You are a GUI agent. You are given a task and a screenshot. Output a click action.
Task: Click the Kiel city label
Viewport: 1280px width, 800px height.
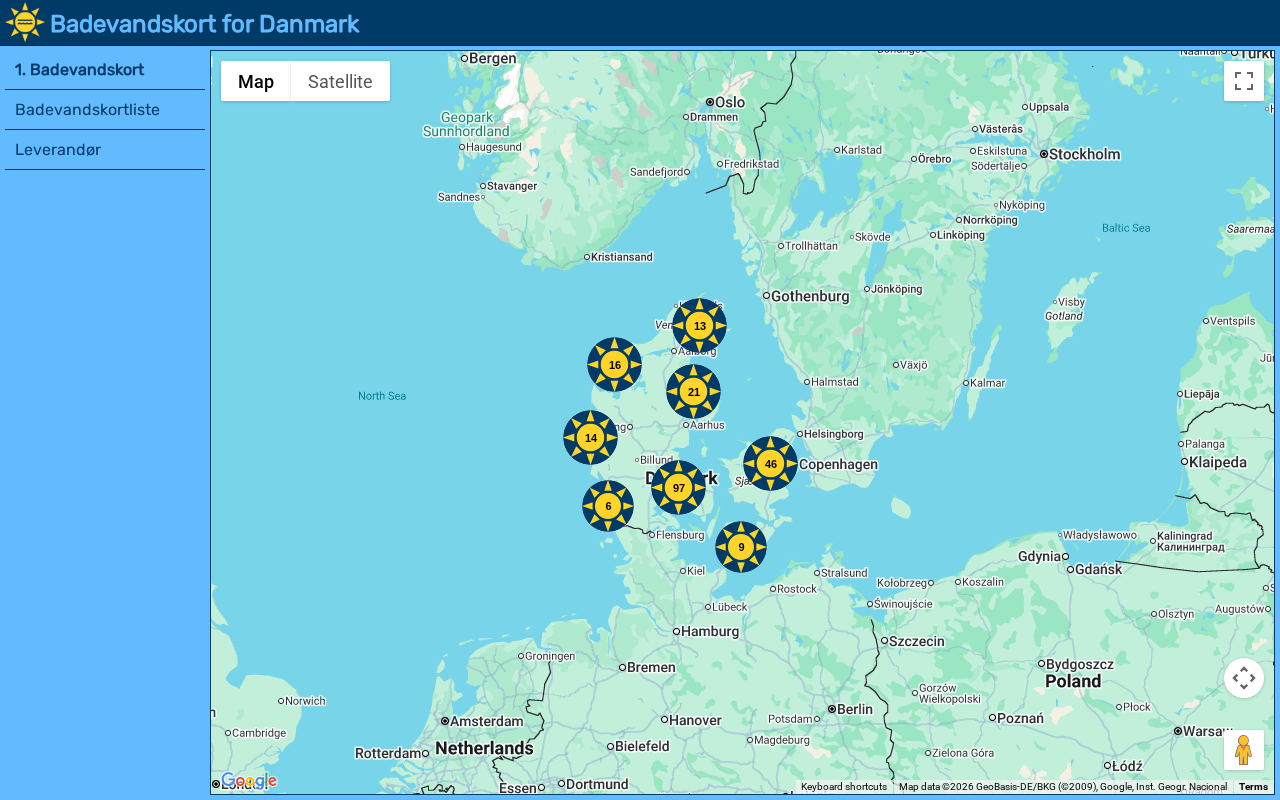click(x=696, y=571)
